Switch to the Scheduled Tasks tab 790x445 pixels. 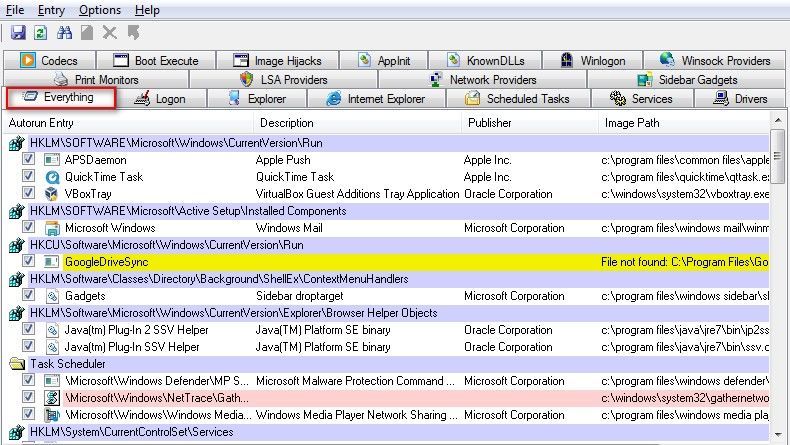(x=518, y=99)
